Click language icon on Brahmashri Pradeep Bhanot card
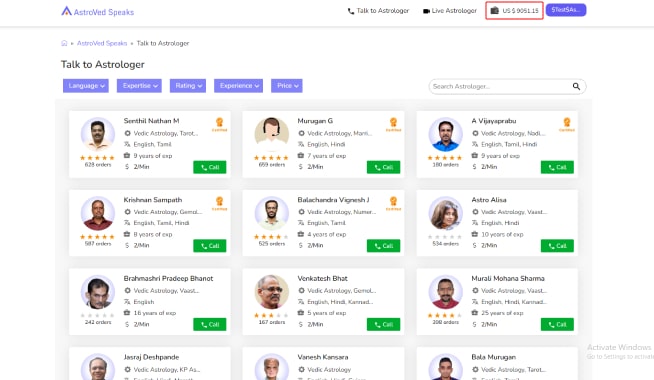 (x=127, y=302)
